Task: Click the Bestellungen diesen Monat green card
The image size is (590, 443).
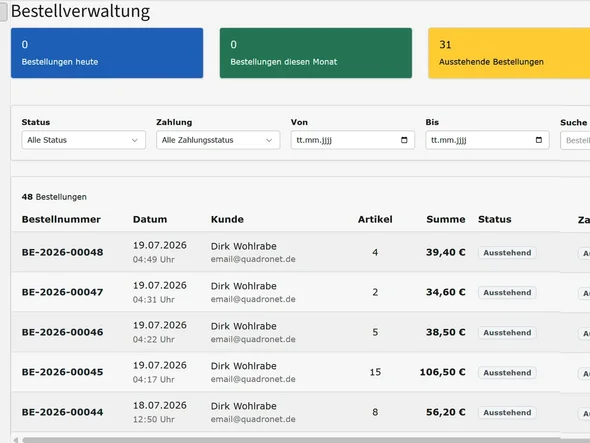Action: pyautogui.click(x=316, y=53)
